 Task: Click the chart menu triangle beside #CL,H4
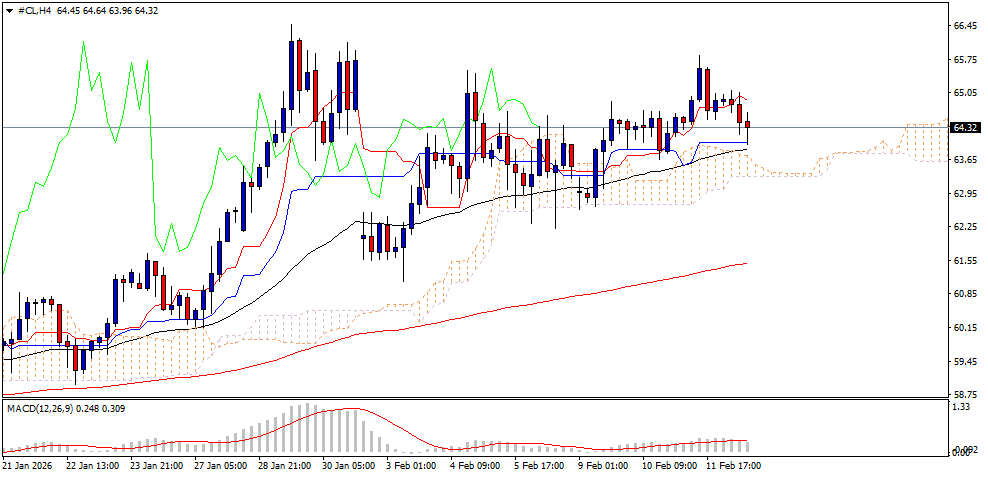click(x=9, y=10)
